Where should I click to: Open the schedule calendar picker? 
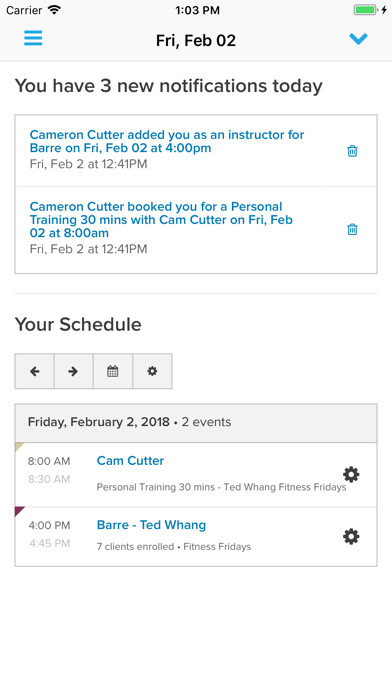[113, 371]
